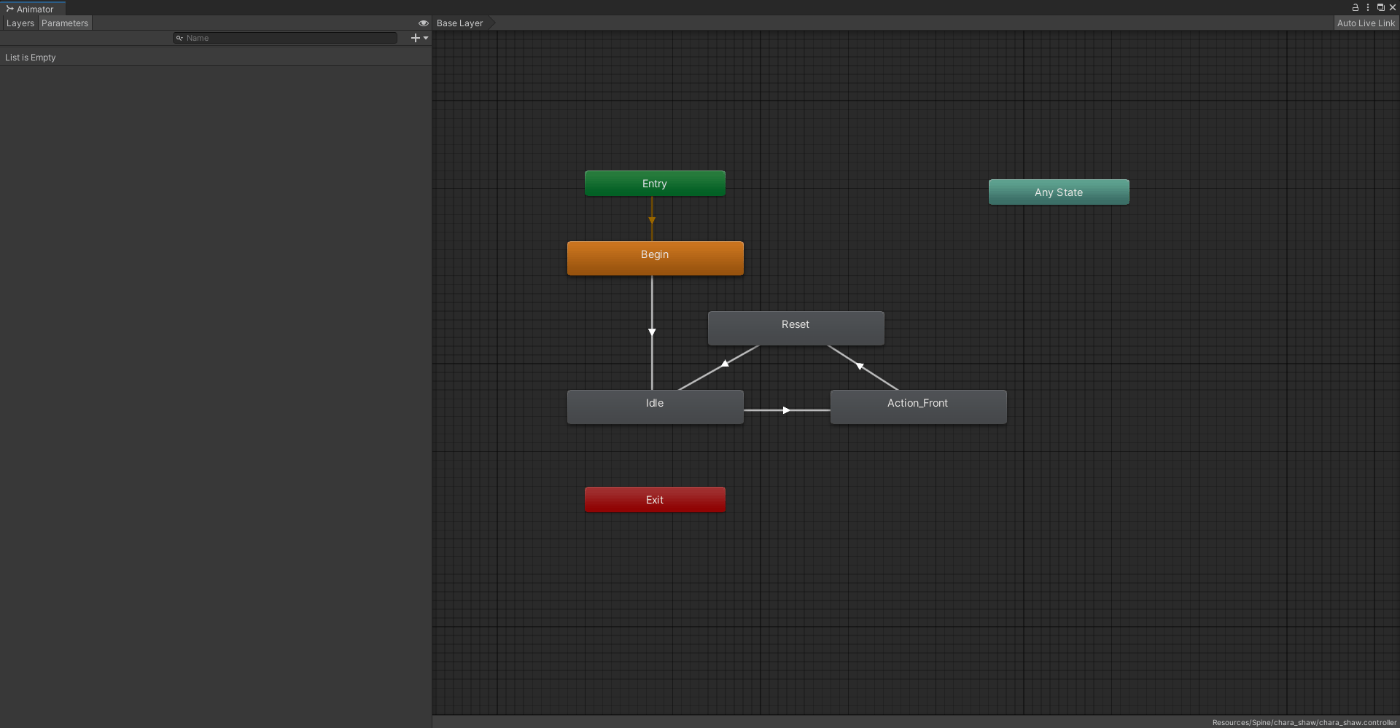
Task: Toggle the eye icon to hide the side panel
Action: [x=423, y=23]
